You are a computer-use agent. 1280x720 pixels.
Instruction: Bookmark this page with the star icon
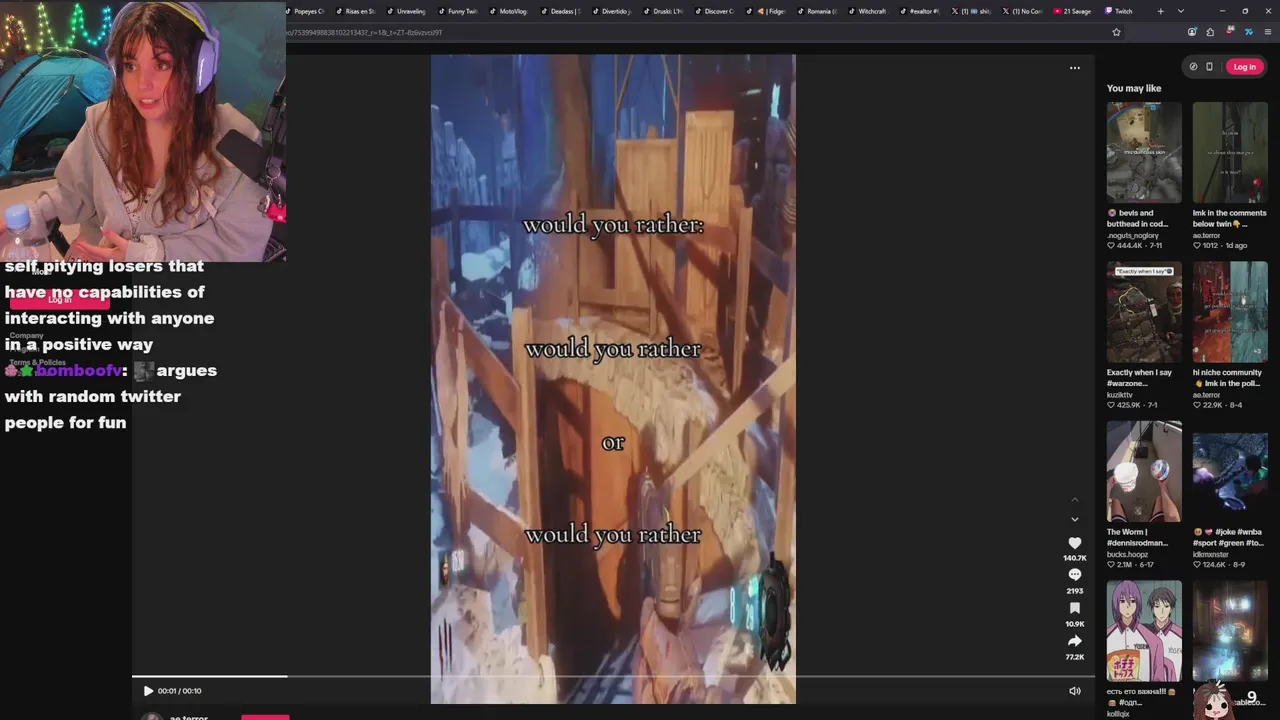(x=1116, y=32)
